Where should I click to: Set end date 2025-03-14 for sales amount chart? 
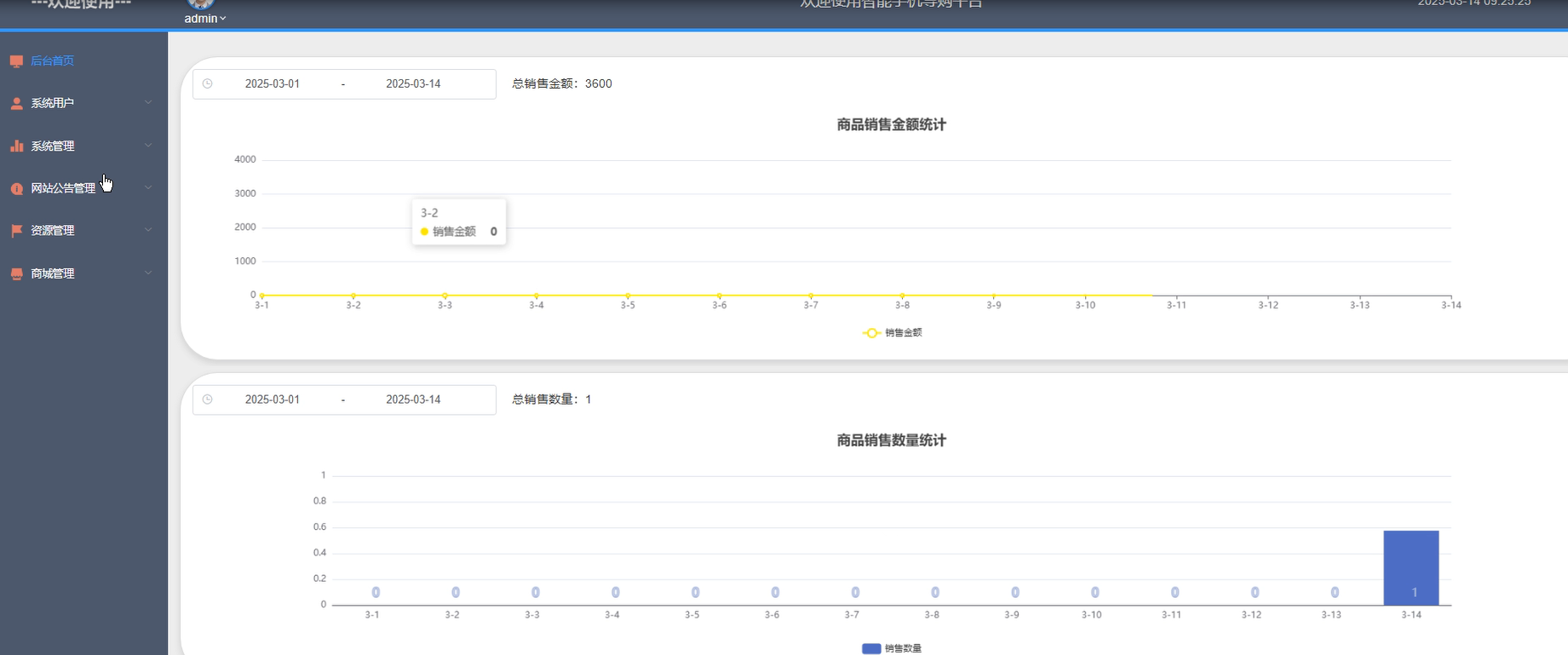coord(413,83)
